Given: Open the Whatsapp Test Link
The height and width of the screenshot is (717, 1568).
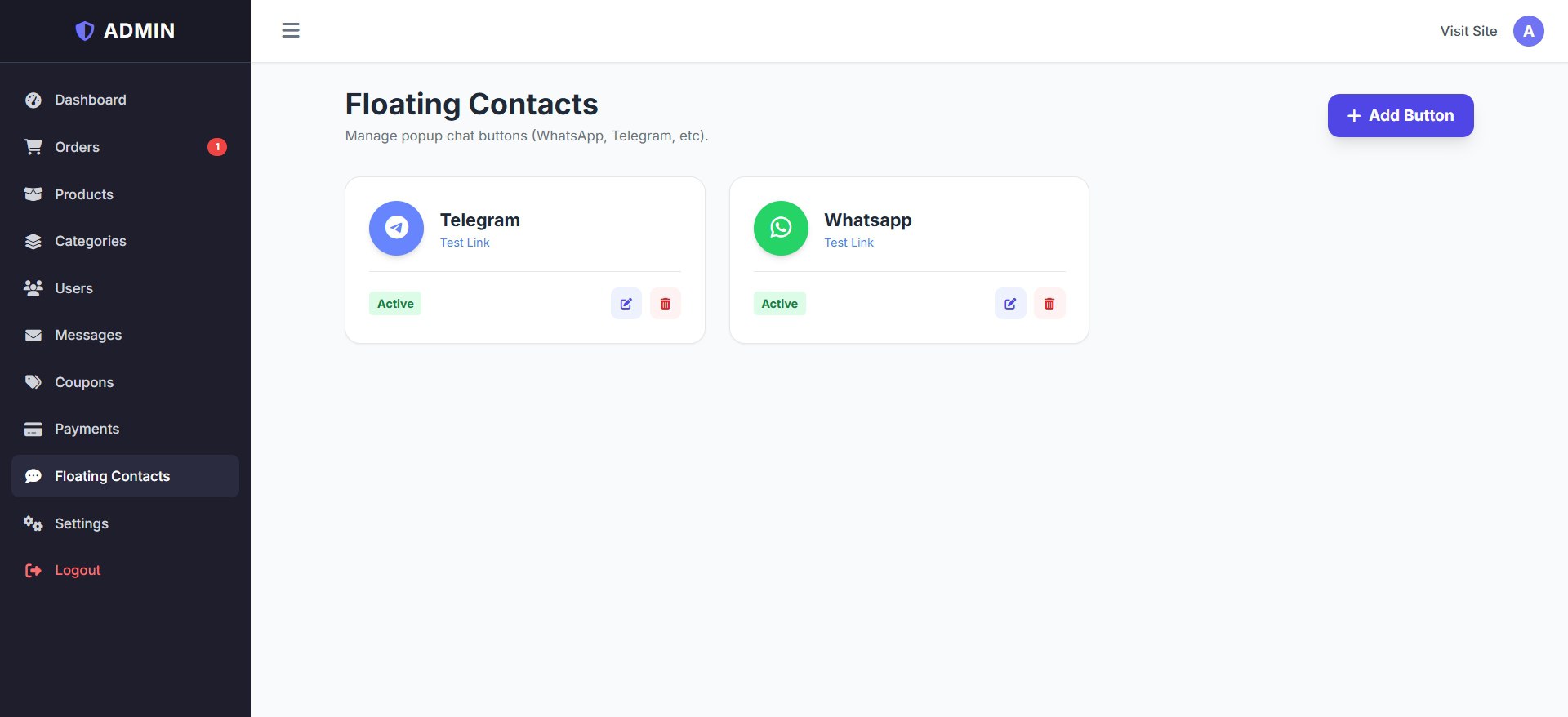Looking at the screenshot, I should click(x=849, y=243).
